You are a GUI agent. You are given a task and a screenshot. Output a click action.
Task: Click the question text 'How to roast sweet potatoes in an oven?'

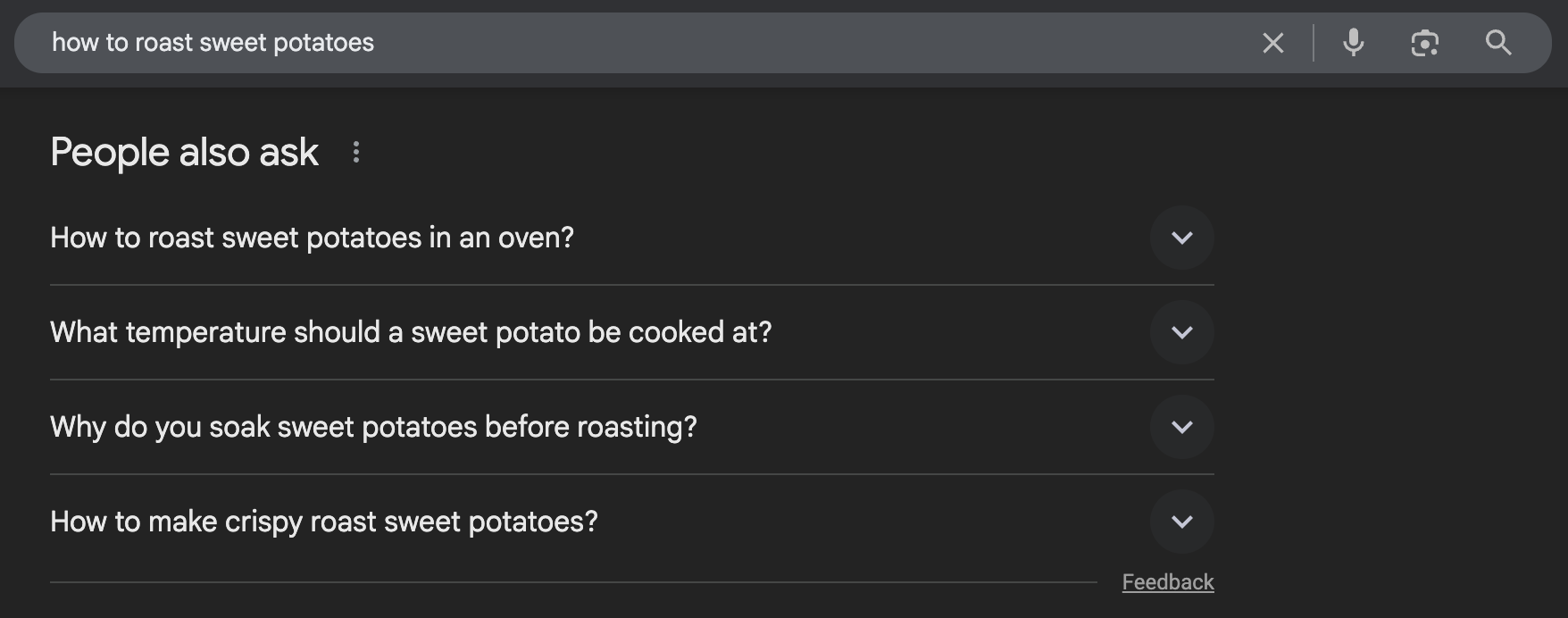pyautogui.click(x=312, y=238)
